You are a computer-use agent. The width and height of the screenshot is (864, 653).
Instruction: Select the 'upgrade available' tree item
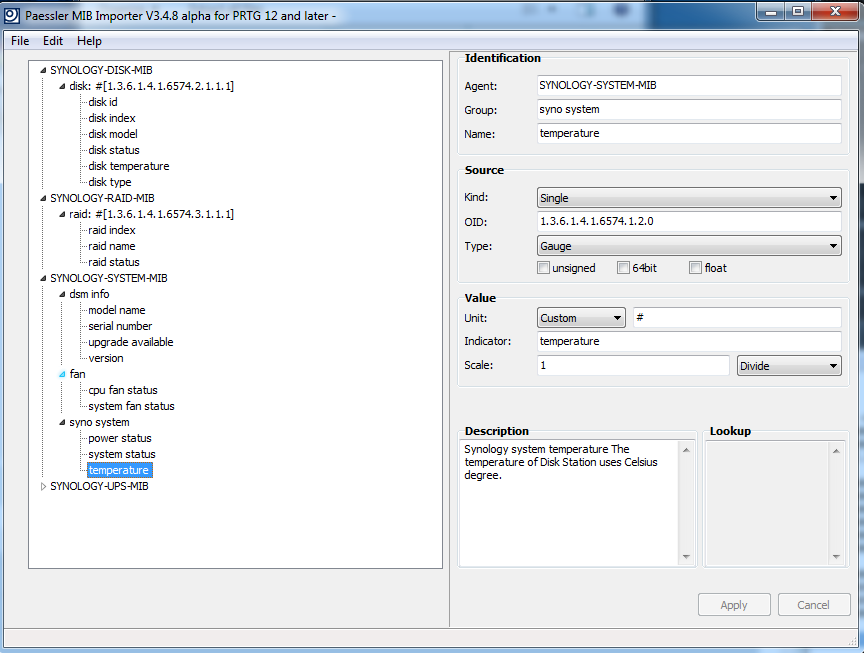click(x=131, y=342)
